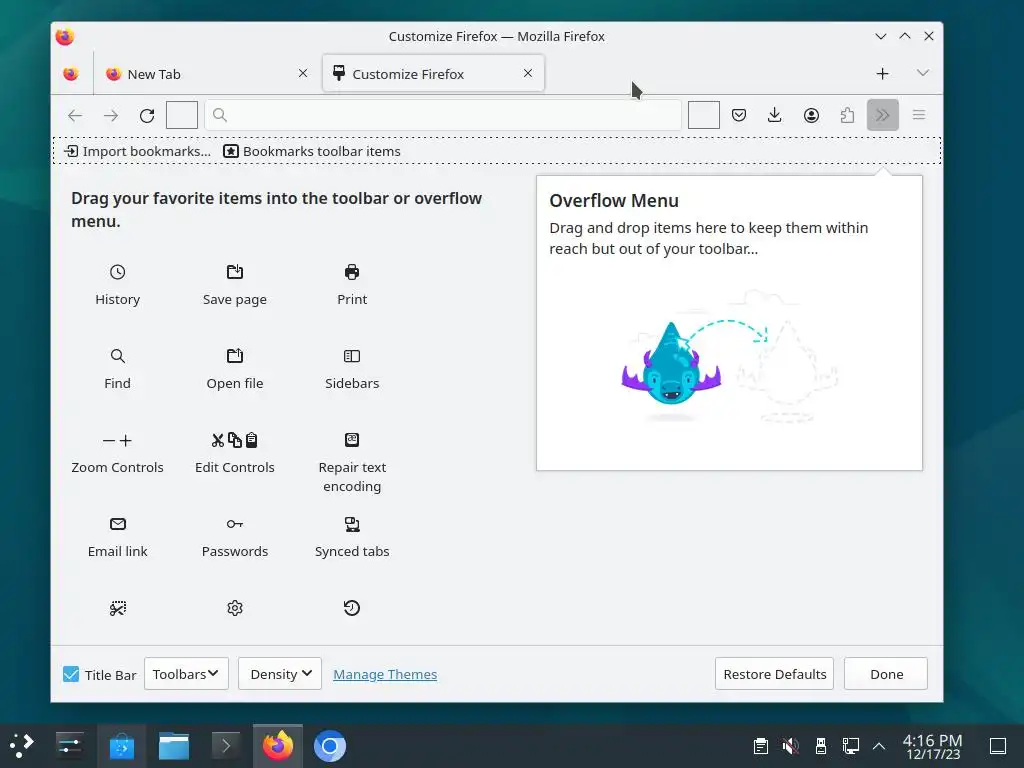Open Discover store from taskbar
Image resolution: width=1024 pixels, height=768 pixels.
click(x=121, y=746)
